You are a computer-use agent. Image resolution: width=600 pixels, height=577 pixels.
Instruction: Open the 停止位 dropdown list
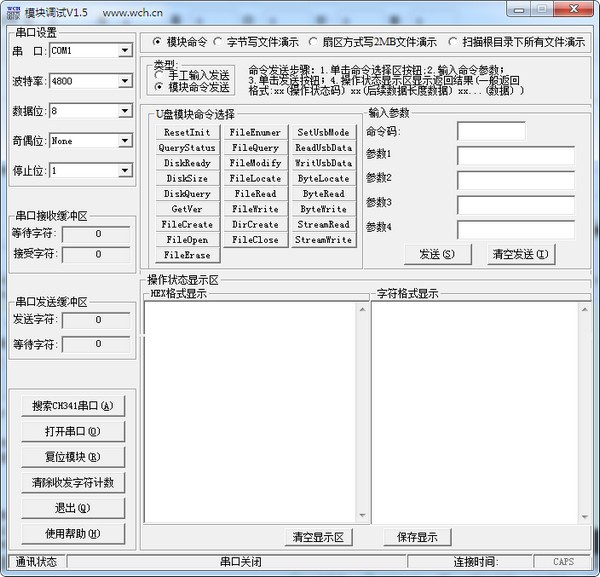(125, 171)
